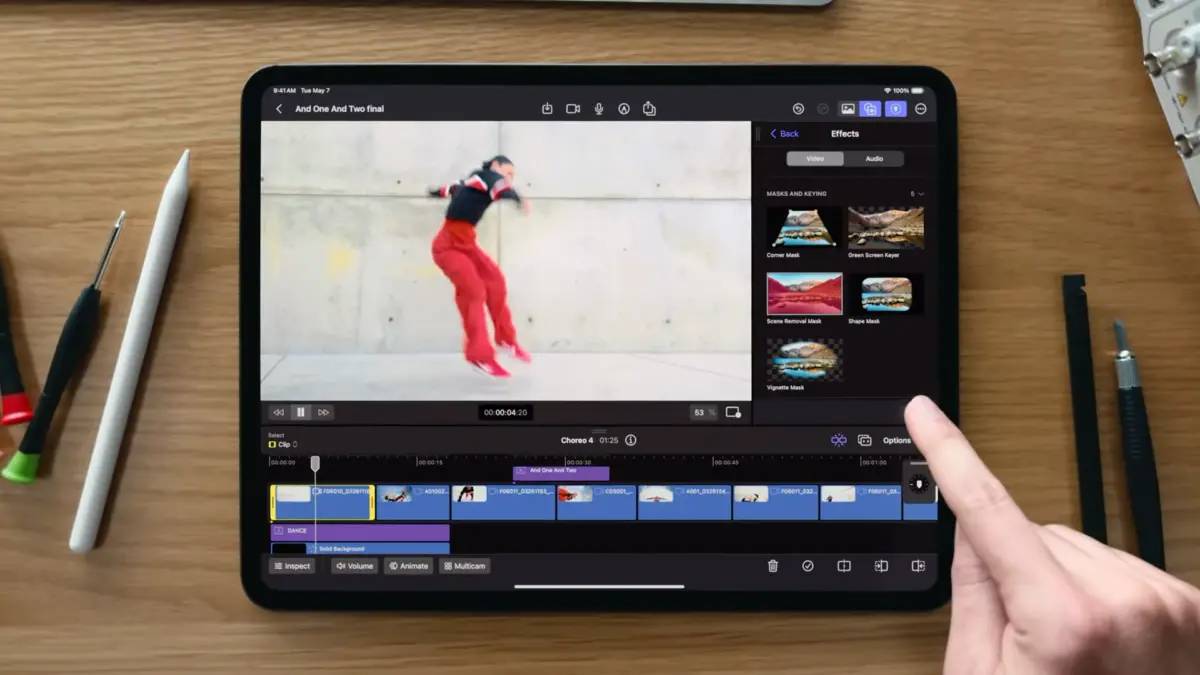
Task: Tap the playhead handle on the timeline ruler
Action: pyautogui.click(x=315, y=463)
